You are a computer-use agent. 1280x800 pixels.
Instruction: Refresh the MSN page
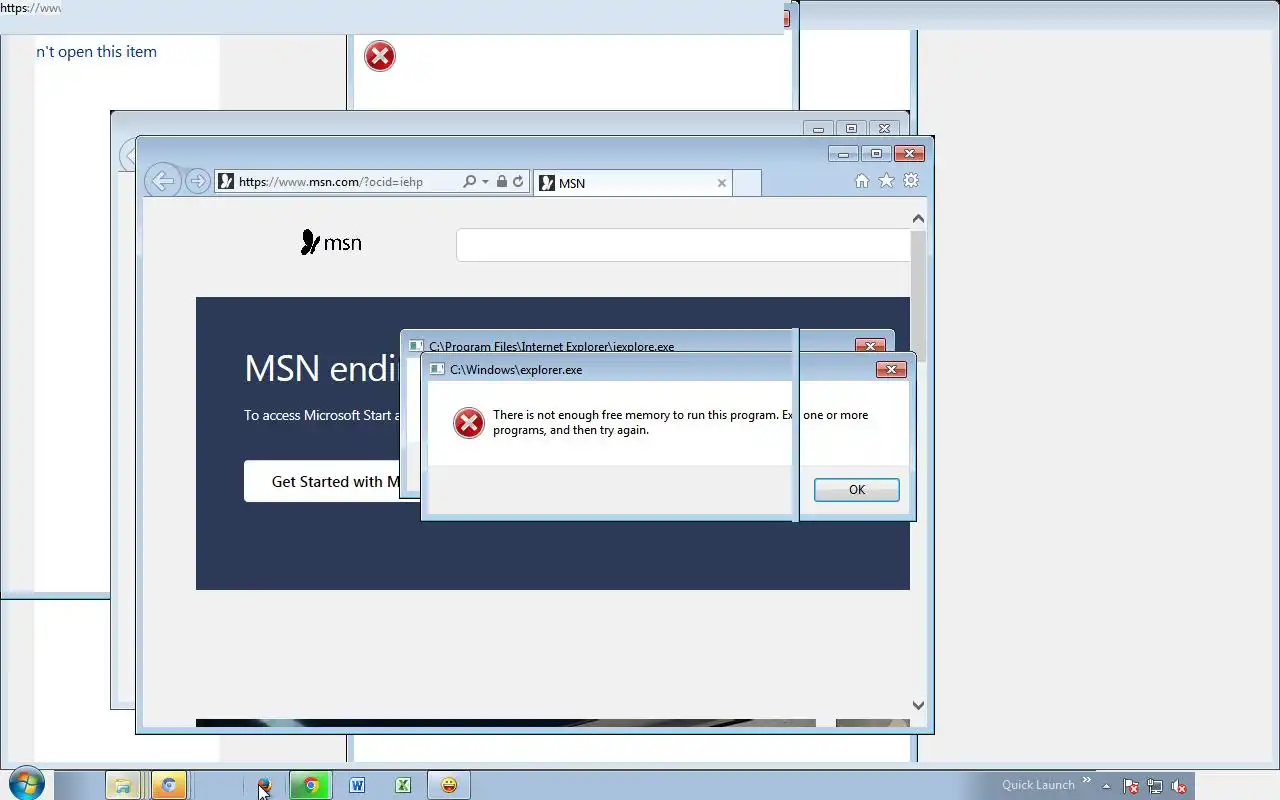pos(518,182)
